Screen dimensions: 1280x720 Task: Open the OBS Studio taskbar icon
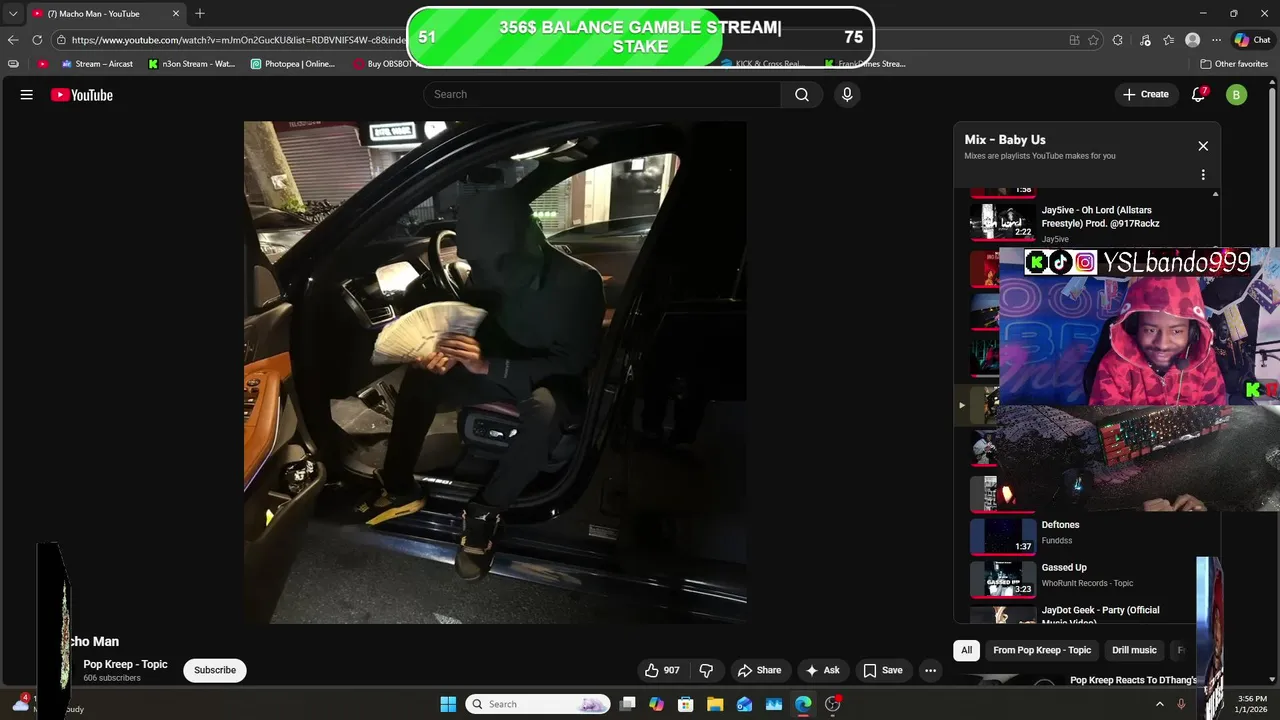click(x=832, y=704)
